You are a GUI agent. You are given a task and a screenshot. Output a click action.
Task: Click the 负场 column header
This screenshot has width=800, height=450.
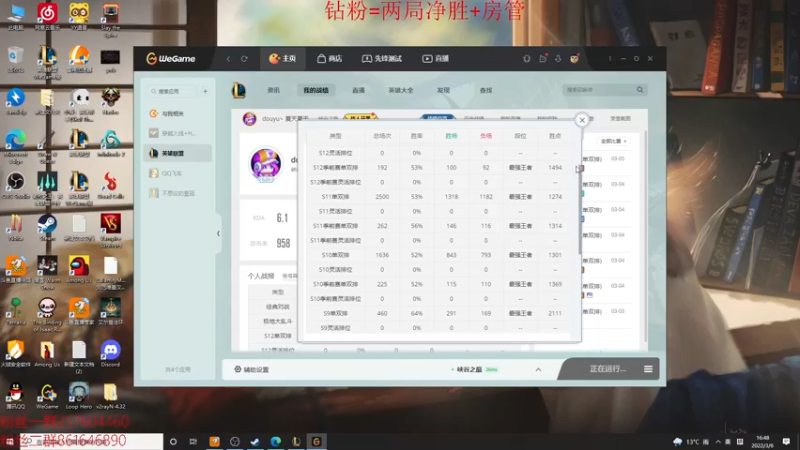point(486,136)
